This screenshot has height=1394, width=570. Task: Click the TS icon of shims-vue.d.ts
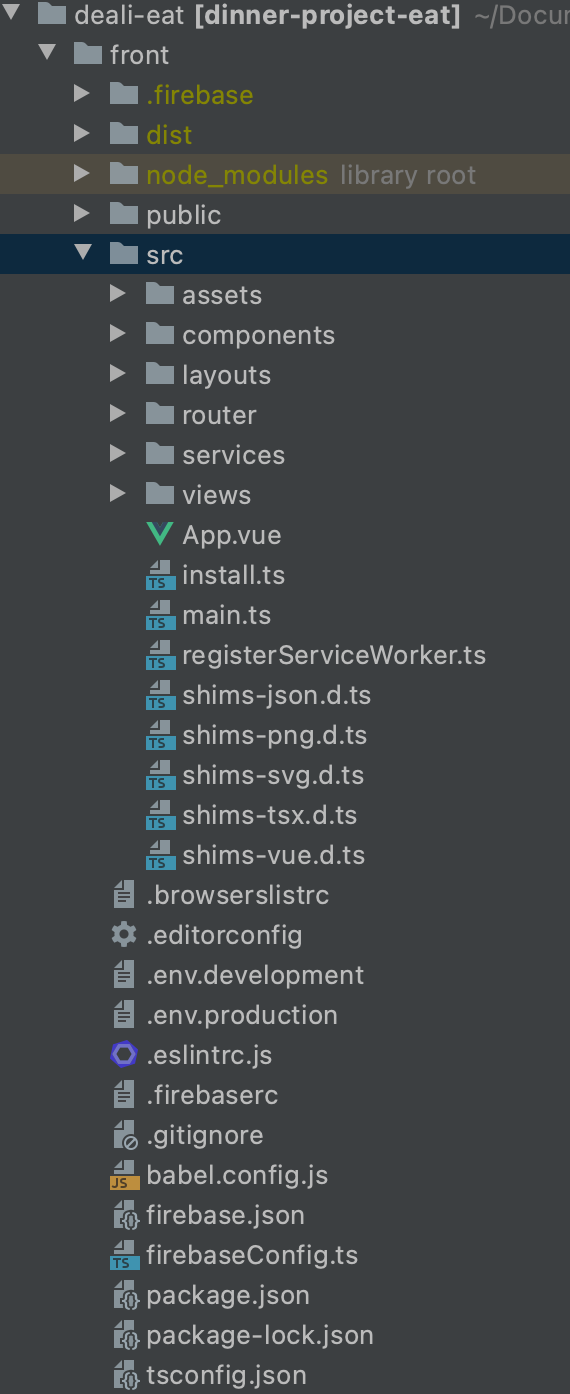click(159, 856)
